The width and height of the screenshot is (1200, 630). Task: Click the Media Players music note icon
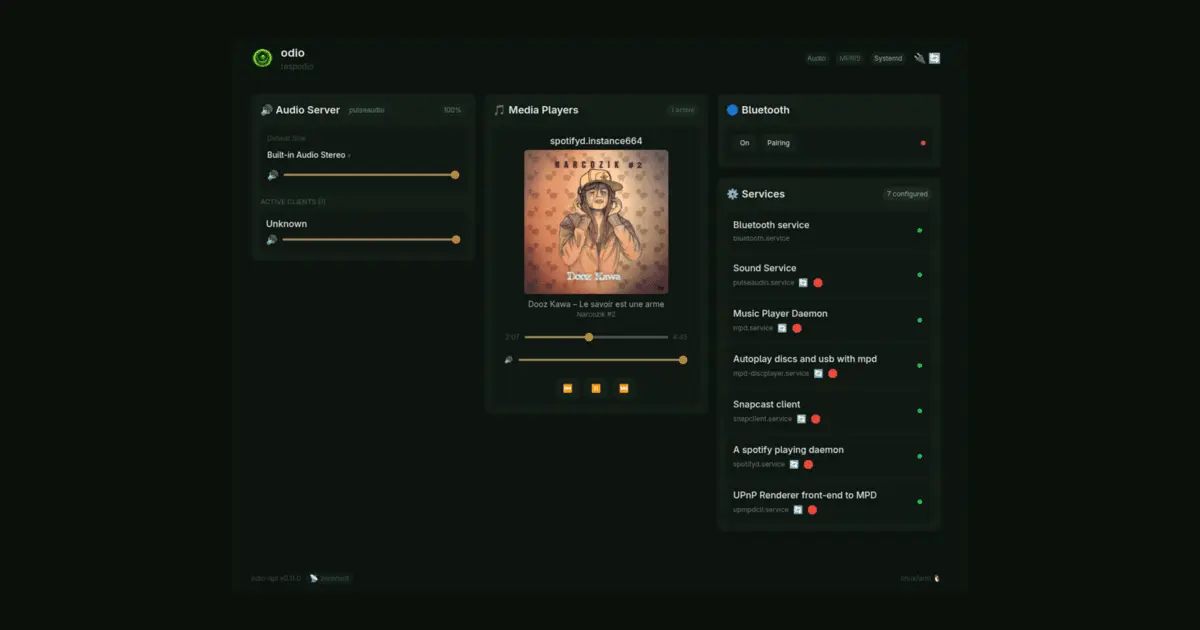(x=499, y=110)
